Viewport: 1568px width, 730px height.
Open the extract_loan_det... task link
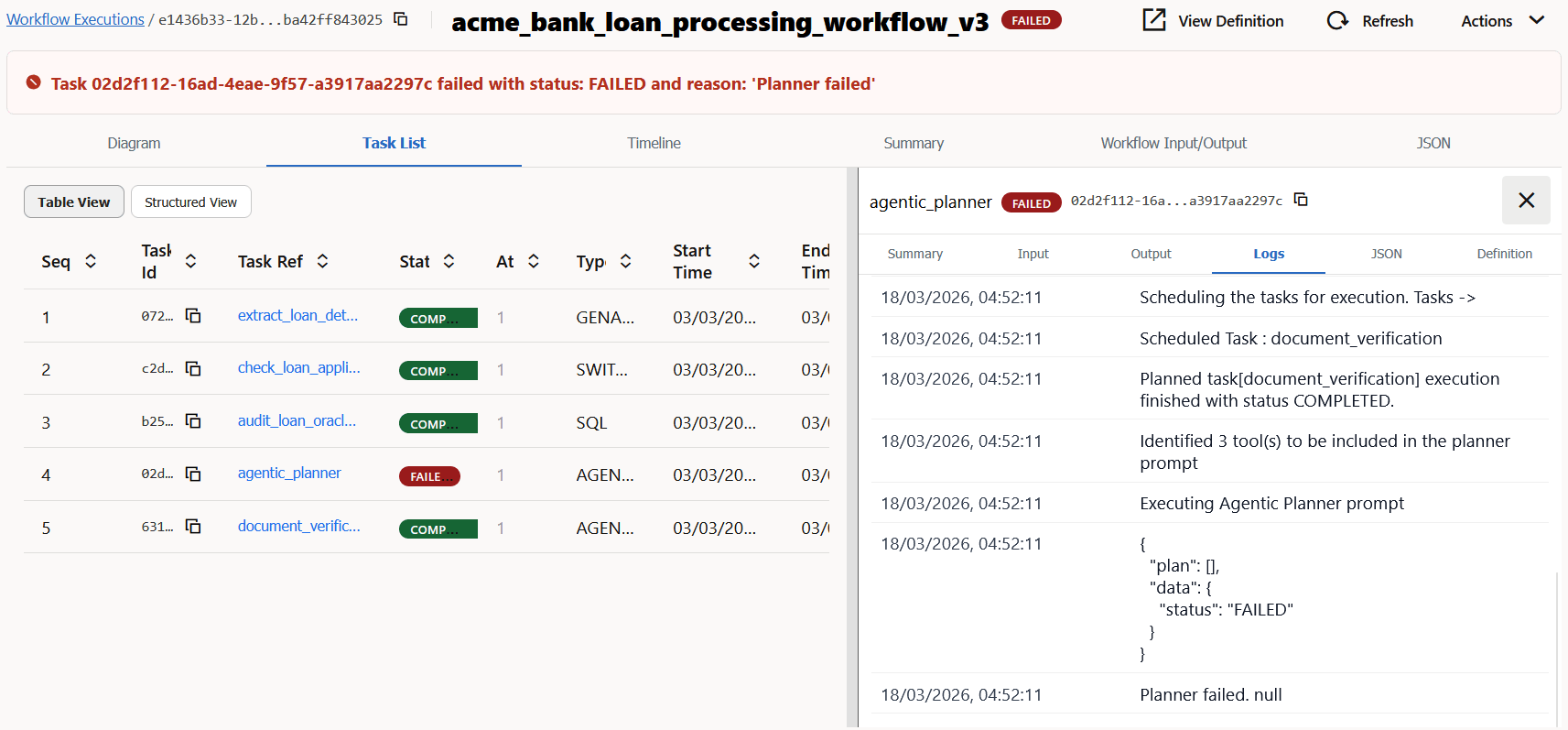(x=297, y=315)
